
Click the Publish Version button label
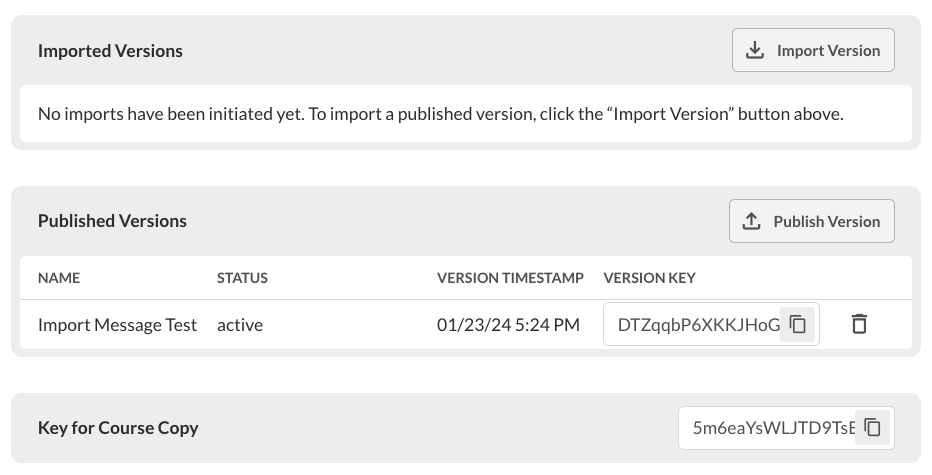(827, 221)
